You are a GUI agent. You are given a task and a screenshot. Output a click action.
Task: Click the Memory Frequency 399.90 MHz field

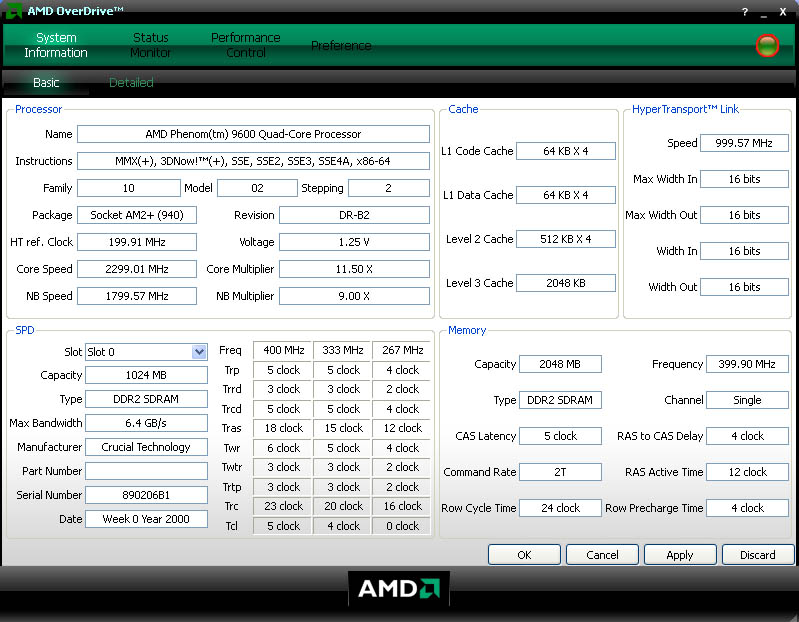click(x=747, y=364)
